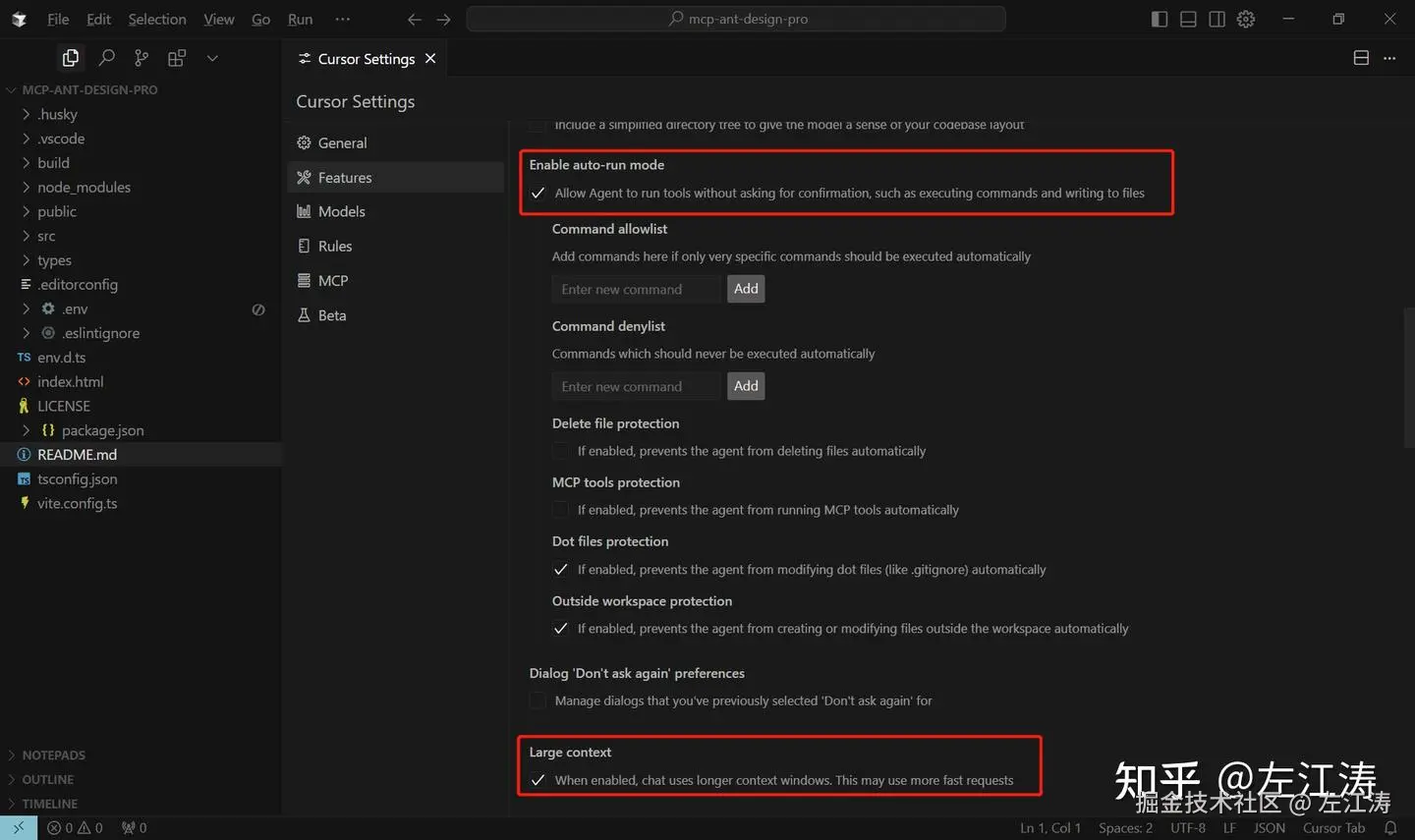Image resolution: width=1415 pixels, height=840 pixels.
Task: Toggle Outside workspace protection checkbox
Action: point(560,629)
